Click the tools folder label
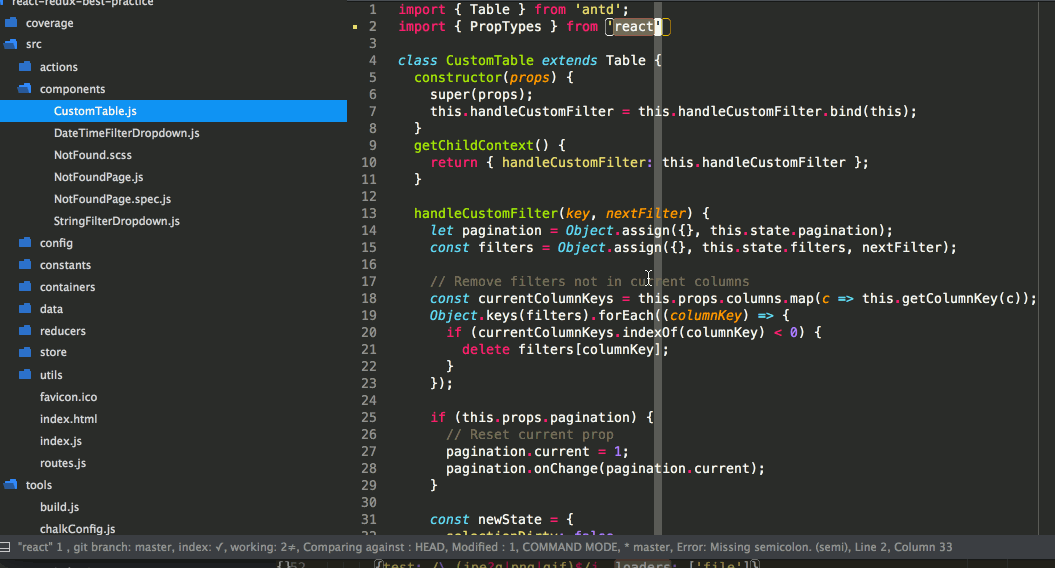The image size is (1055, 568). 38,485
